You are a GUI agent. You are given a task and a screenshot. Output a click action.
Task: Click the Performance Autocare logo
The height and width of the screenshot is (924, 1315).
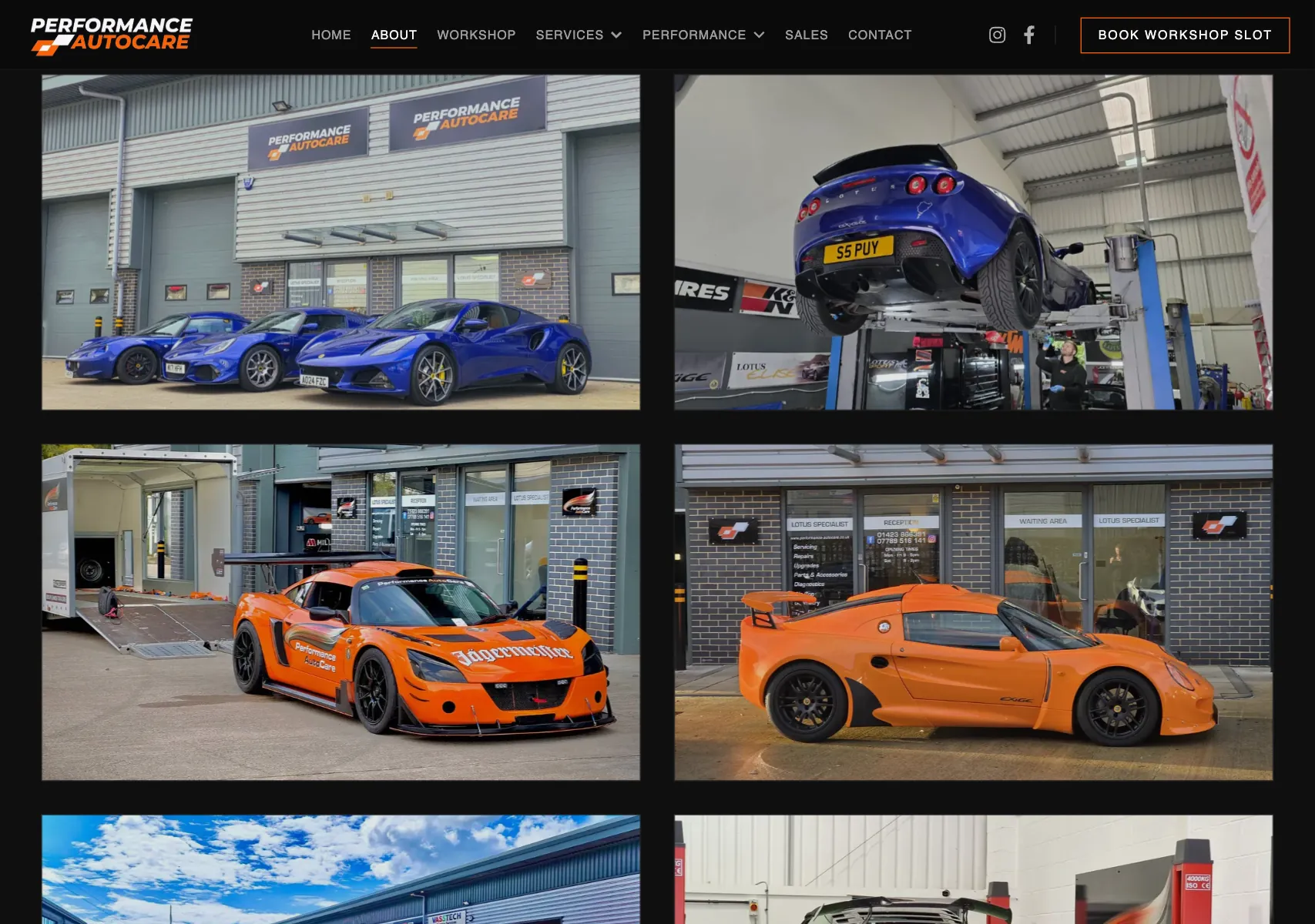[x=112, y=35]
